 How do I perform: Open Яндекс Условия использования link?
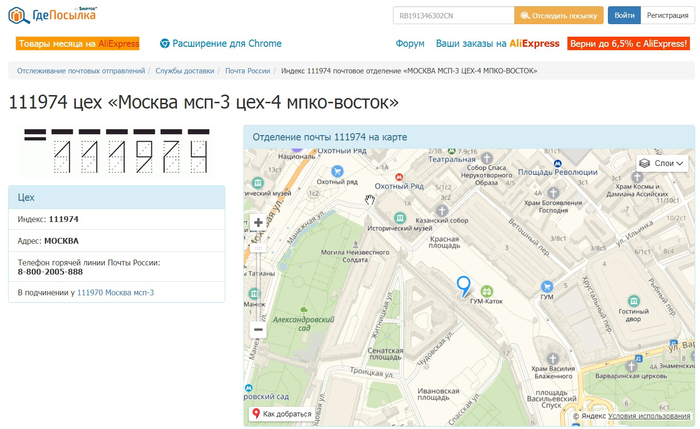(x=649, y=416)
